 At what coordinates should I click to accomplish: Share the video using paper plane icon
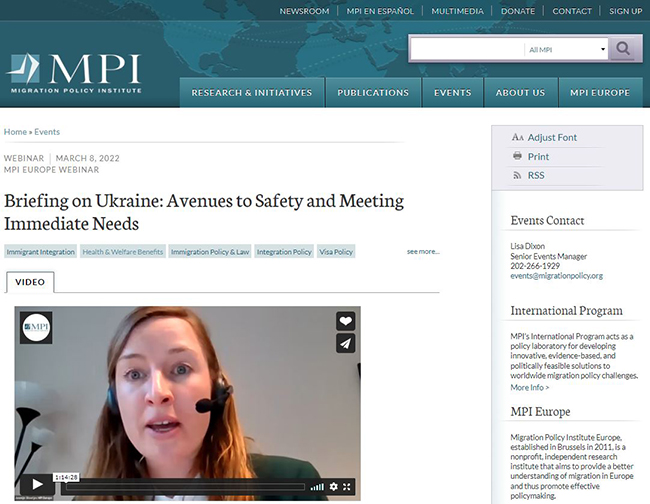coord(345,343)
